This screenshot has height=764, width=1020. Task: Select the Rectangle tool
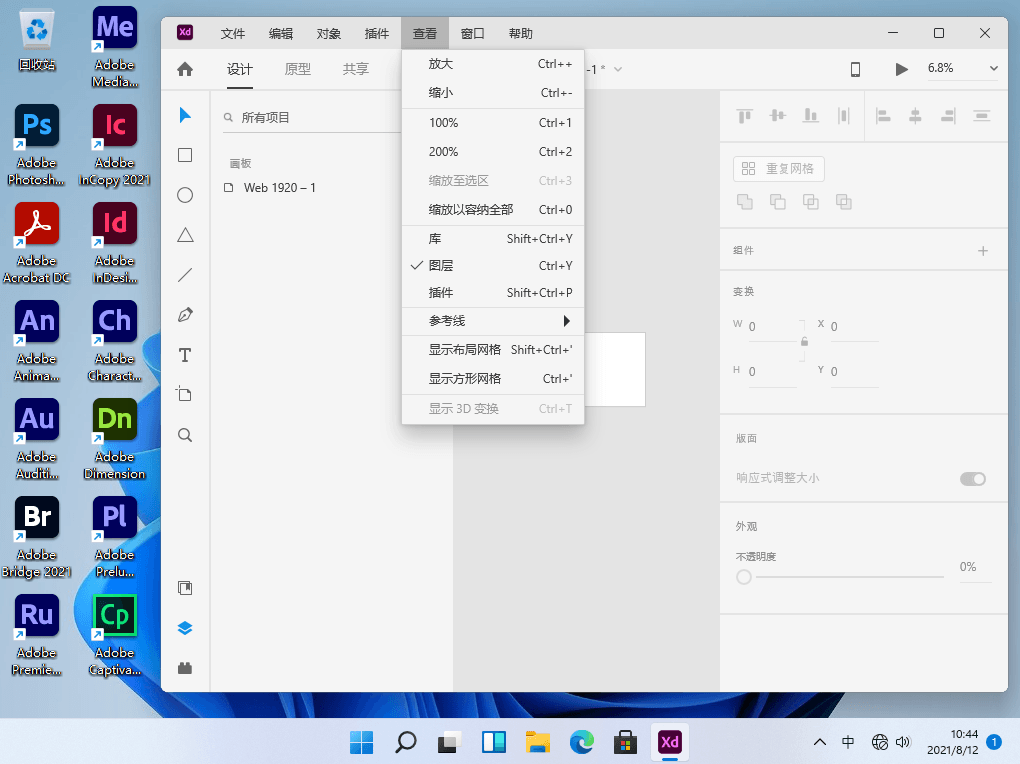(185, 155)
